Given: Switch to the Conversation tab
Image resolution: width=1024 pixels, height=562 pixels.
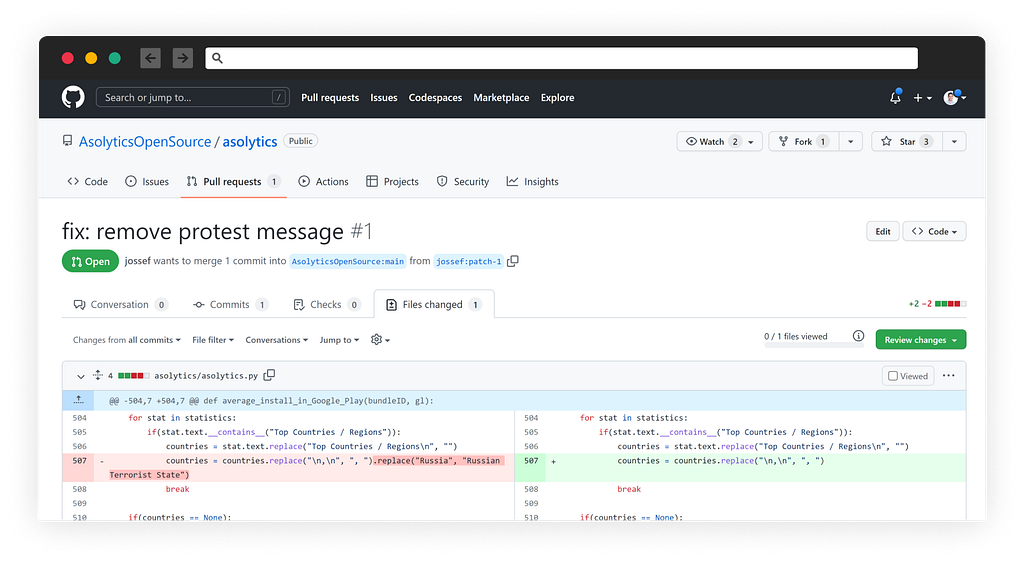Looking at the screenshot, I should 120,304.
